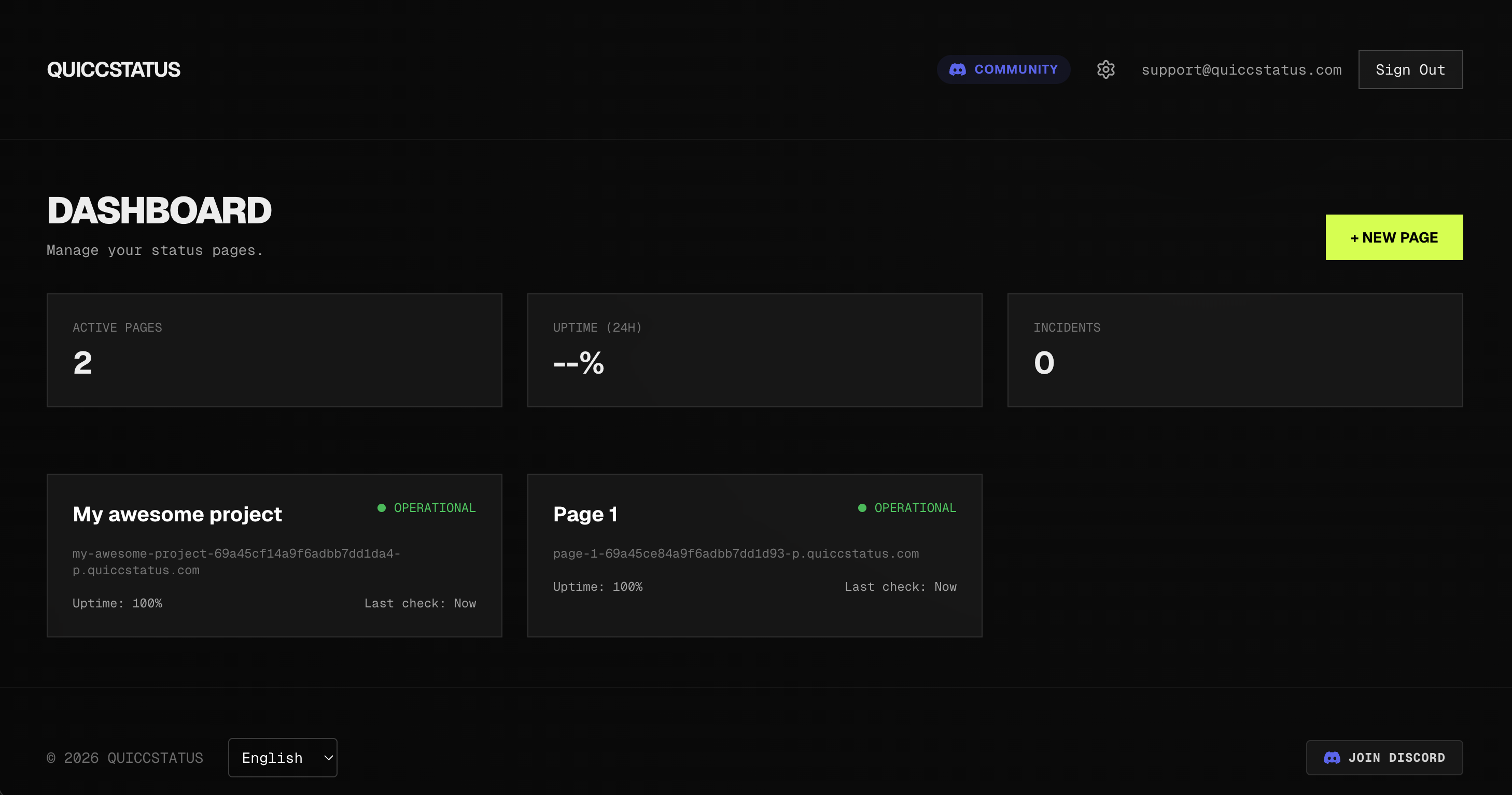
Task: Open the My awesome project card
Action: tap(274, 555)
